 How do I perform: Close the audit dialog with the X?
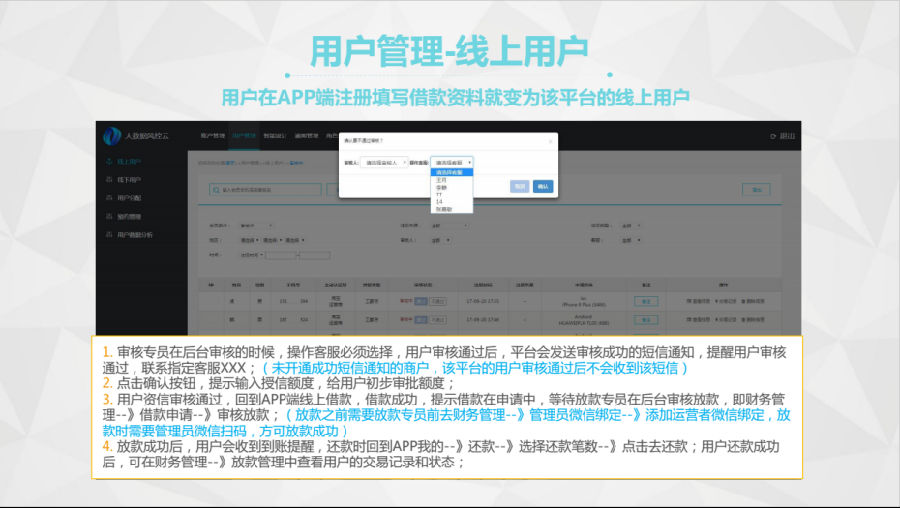[x=550, y=141]
